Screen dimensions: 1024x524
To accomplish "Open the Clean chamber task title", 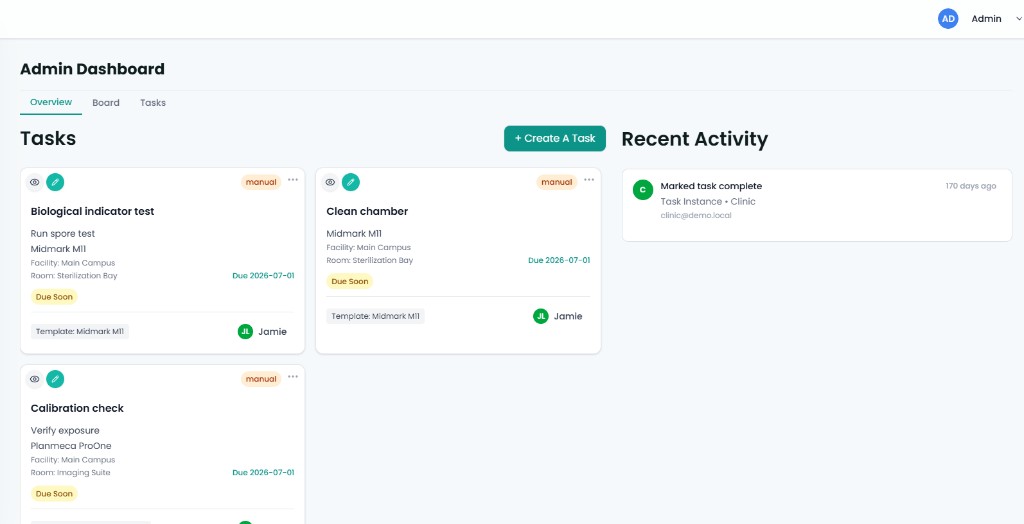I will pos(367,212).
